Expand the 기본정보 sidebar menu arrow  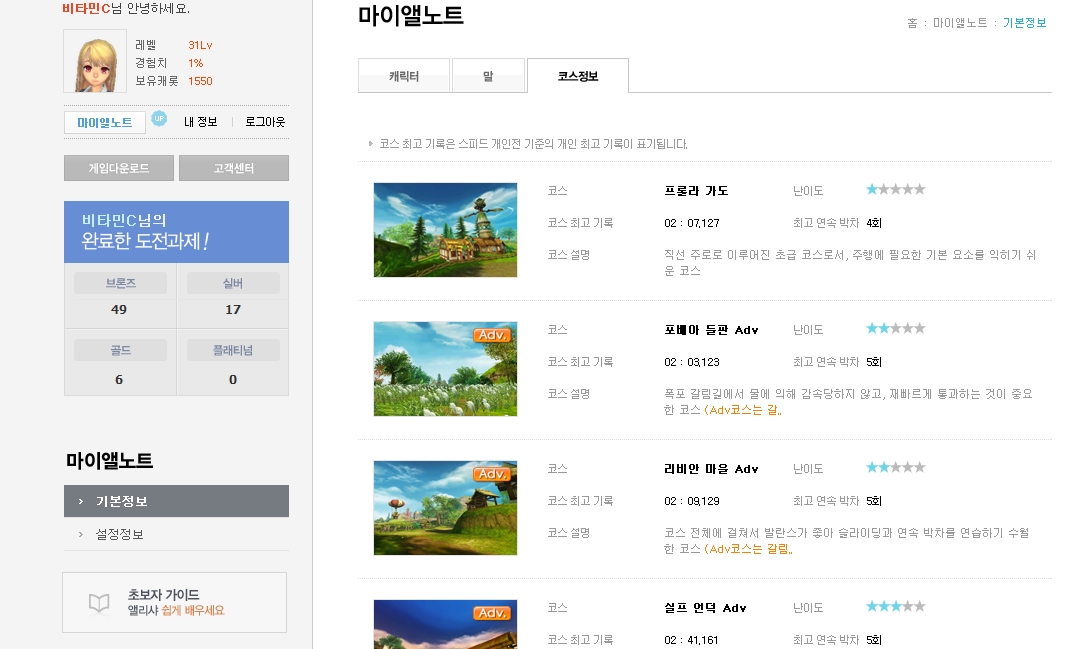coord(81,501)
